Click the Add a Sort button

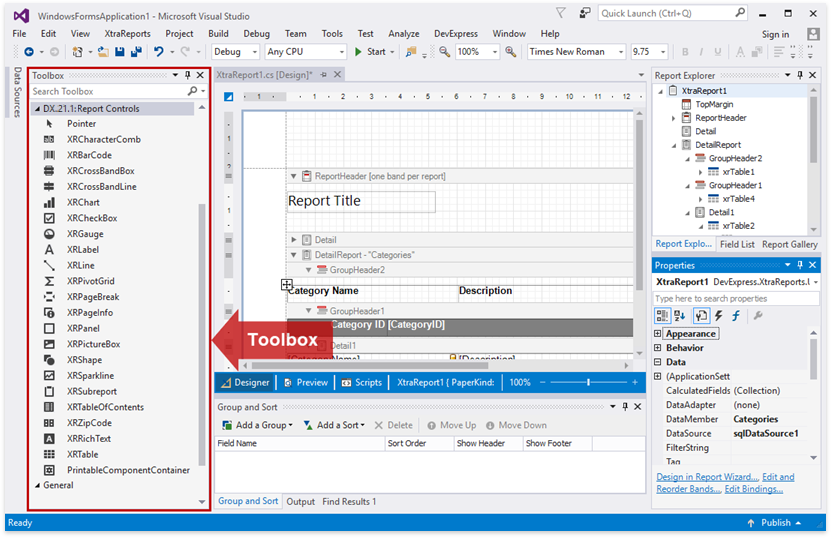pyautogui.click(x=334, y=425)
